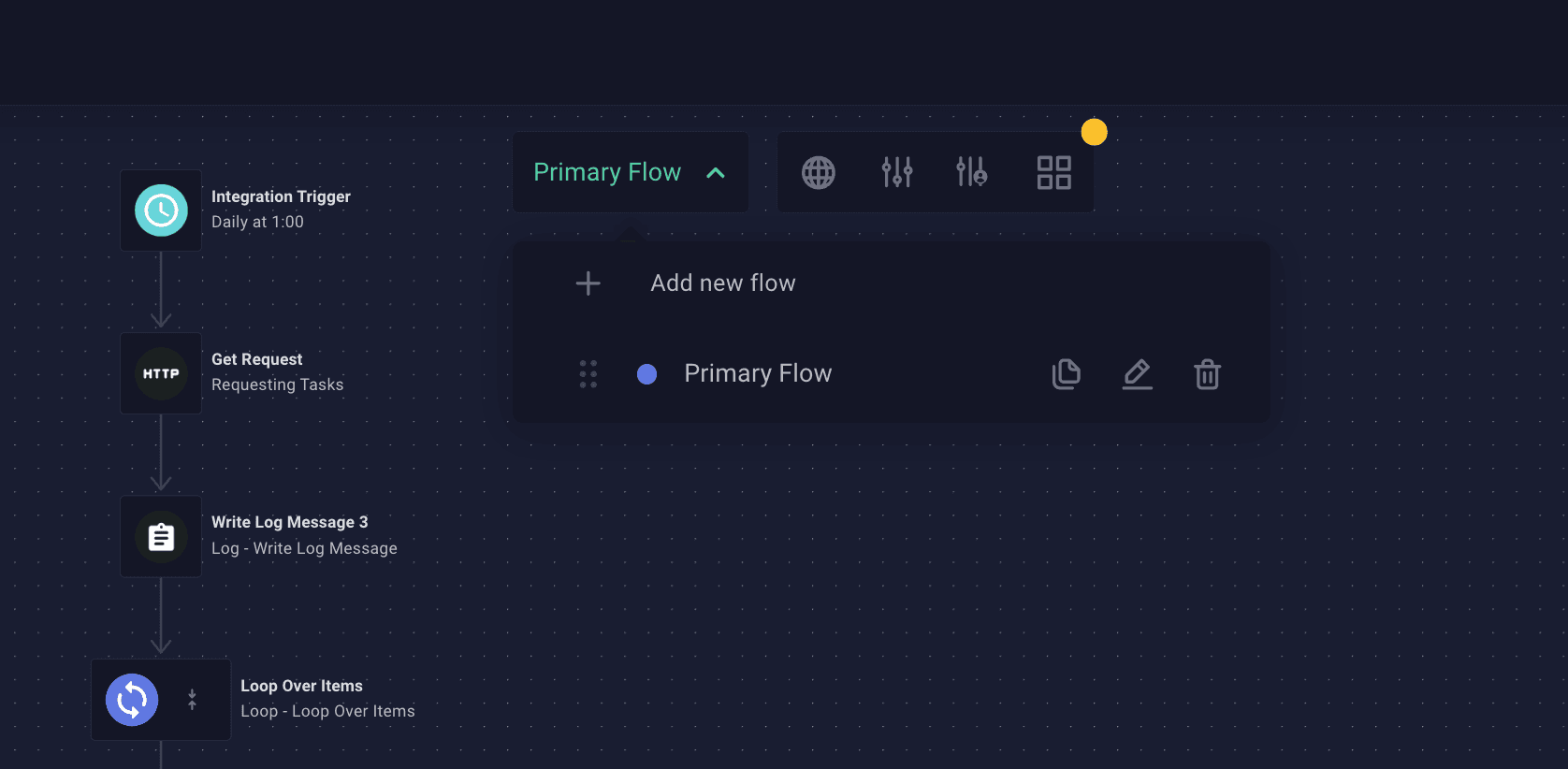The image size is (1568, 769).
Task: Click the drag handle dots beside Primary Flow
Action: pos(588,374)
